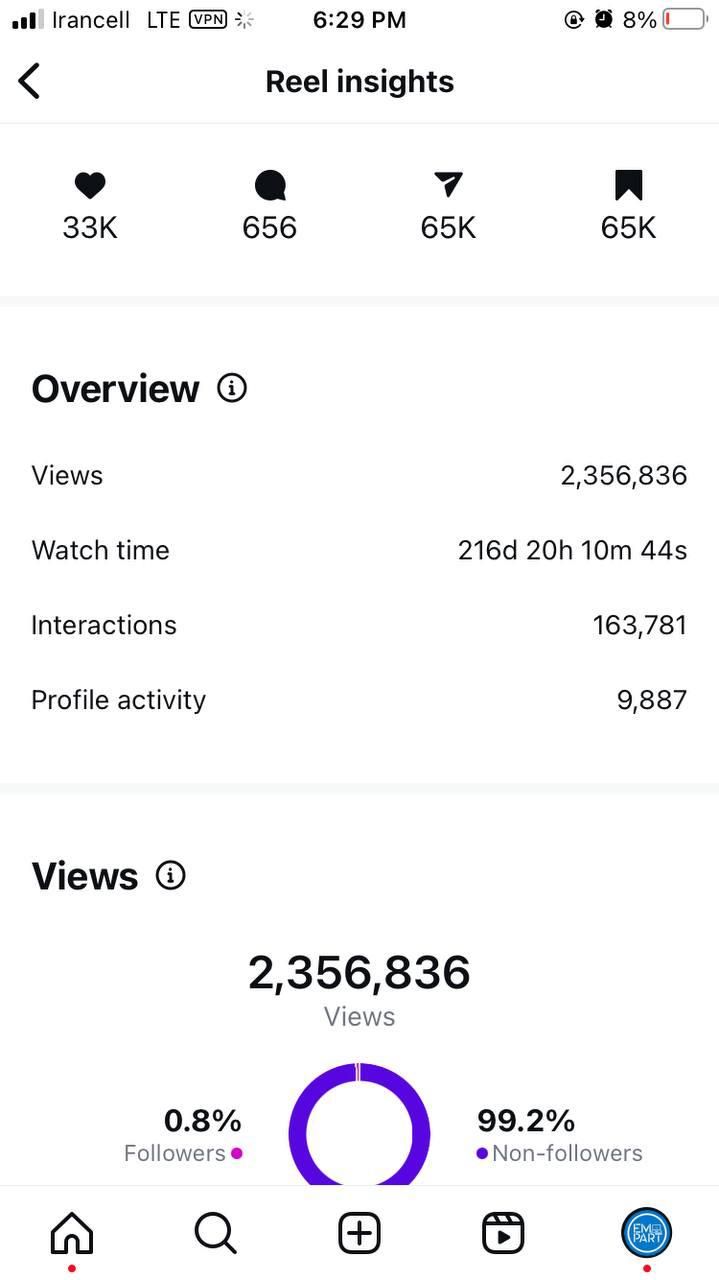
Task: Tap the battery indicator in status bar
Action: coord(684,20)
